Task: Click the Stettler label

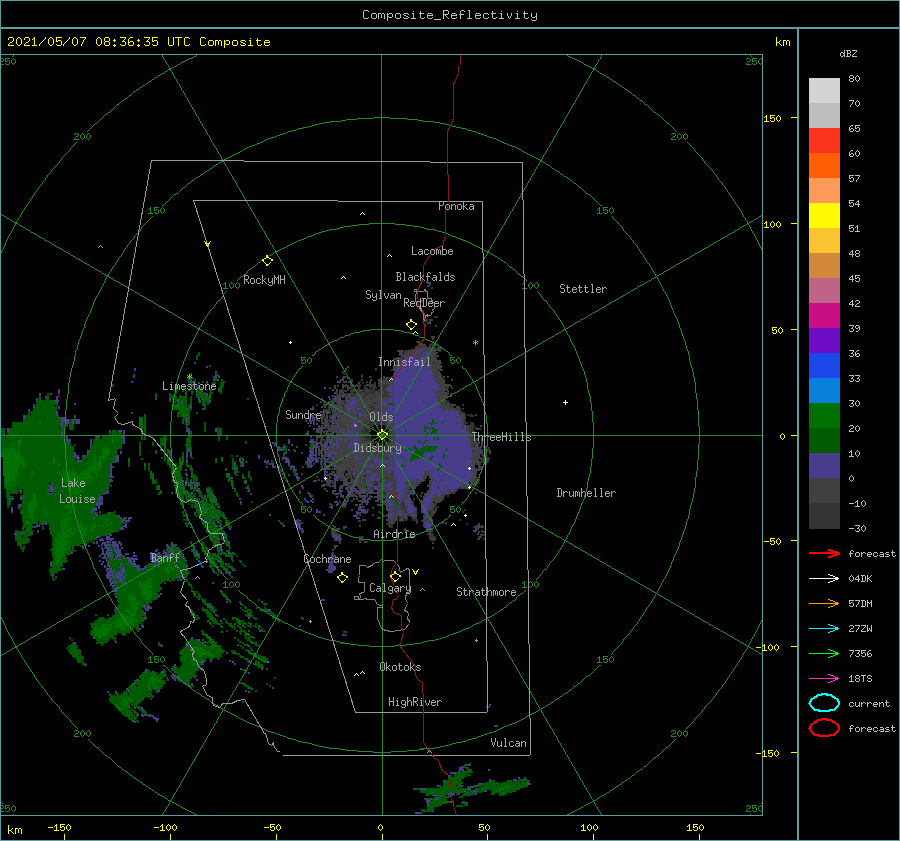Action: click(583, 289)
